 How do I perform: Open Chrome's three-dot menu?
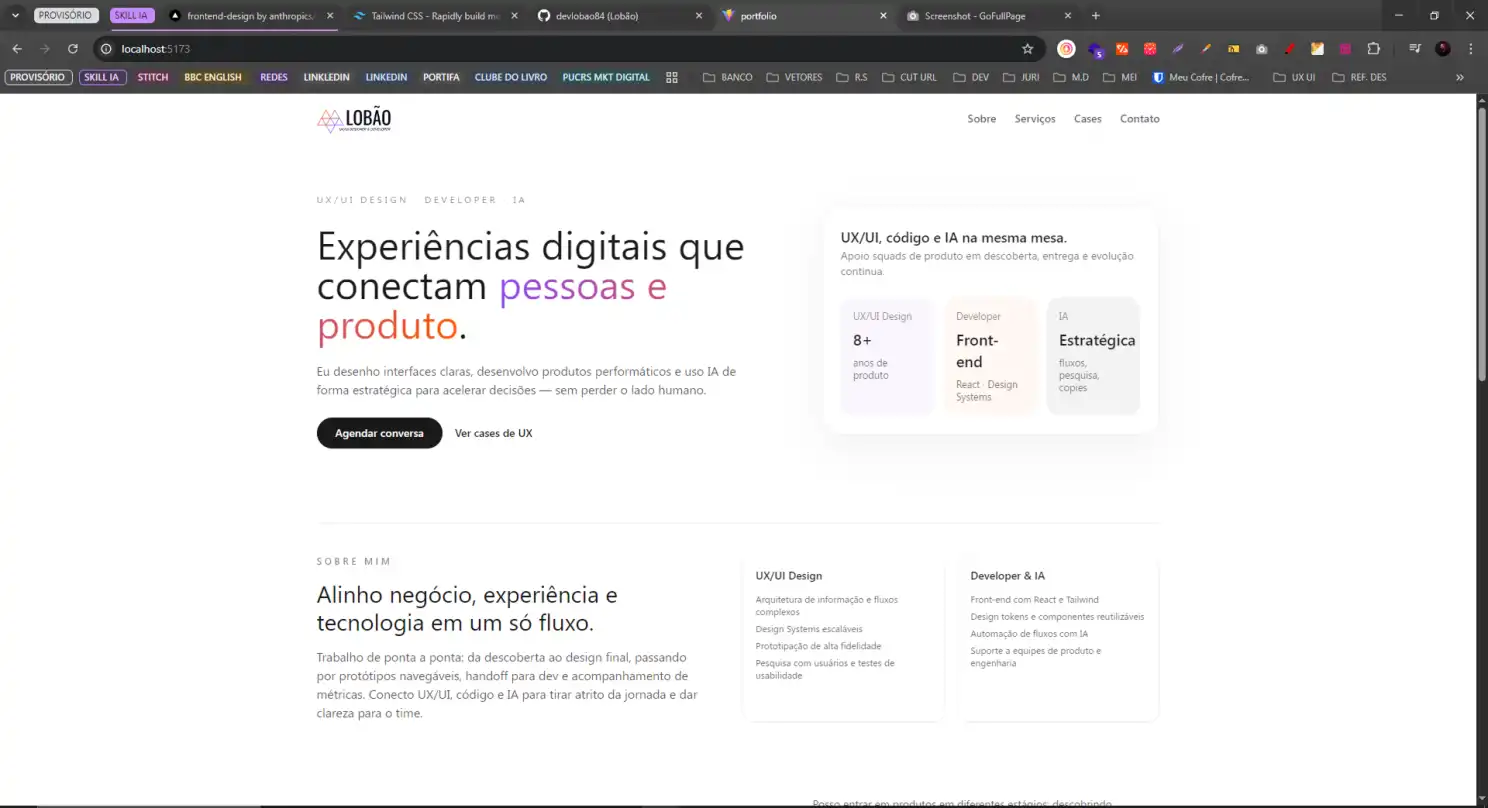coord(1470,48)
